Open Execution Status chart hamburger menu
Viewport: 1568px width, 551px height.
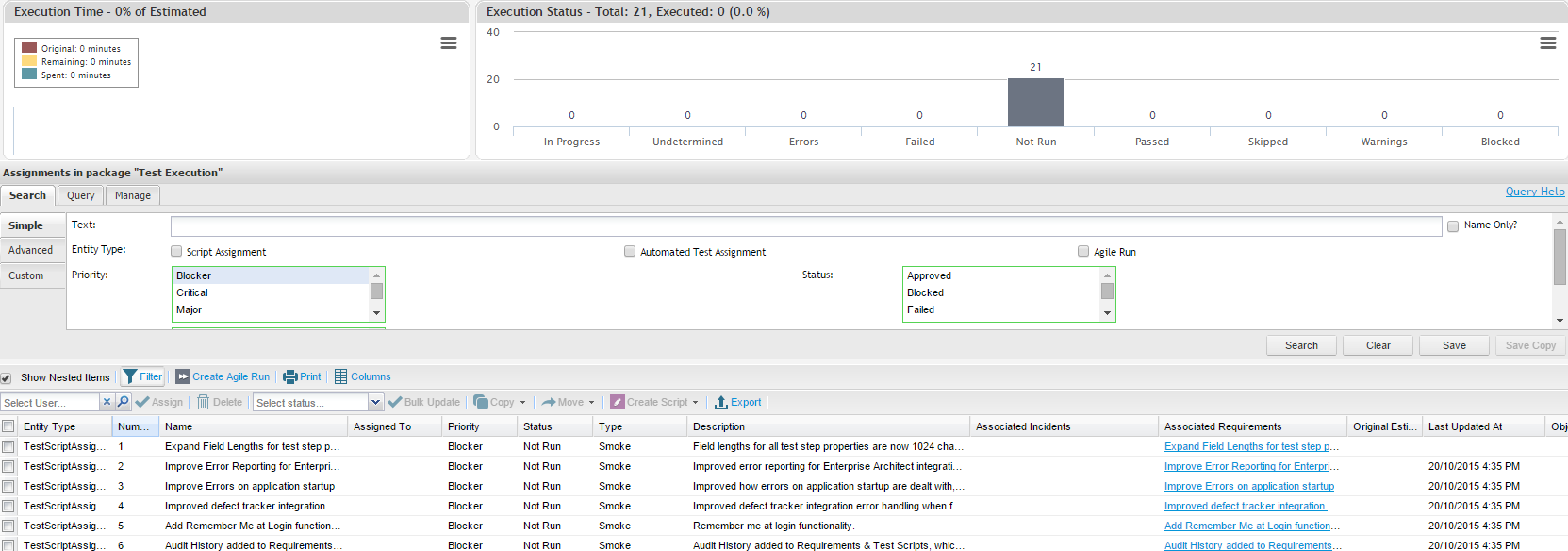[1547, 43]
